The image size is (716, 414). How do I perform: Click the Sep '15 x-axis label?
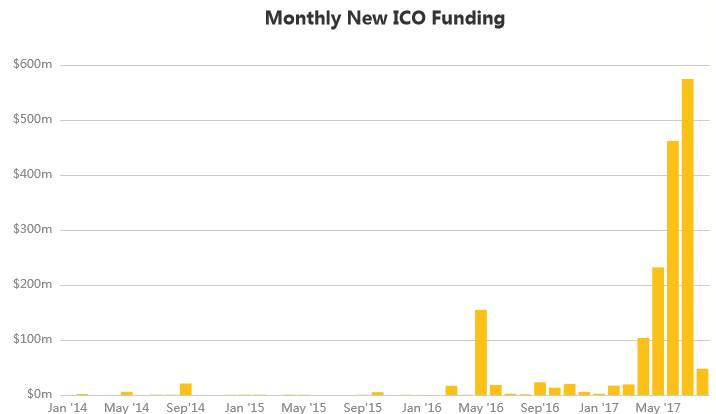click(x=362, y=408)
